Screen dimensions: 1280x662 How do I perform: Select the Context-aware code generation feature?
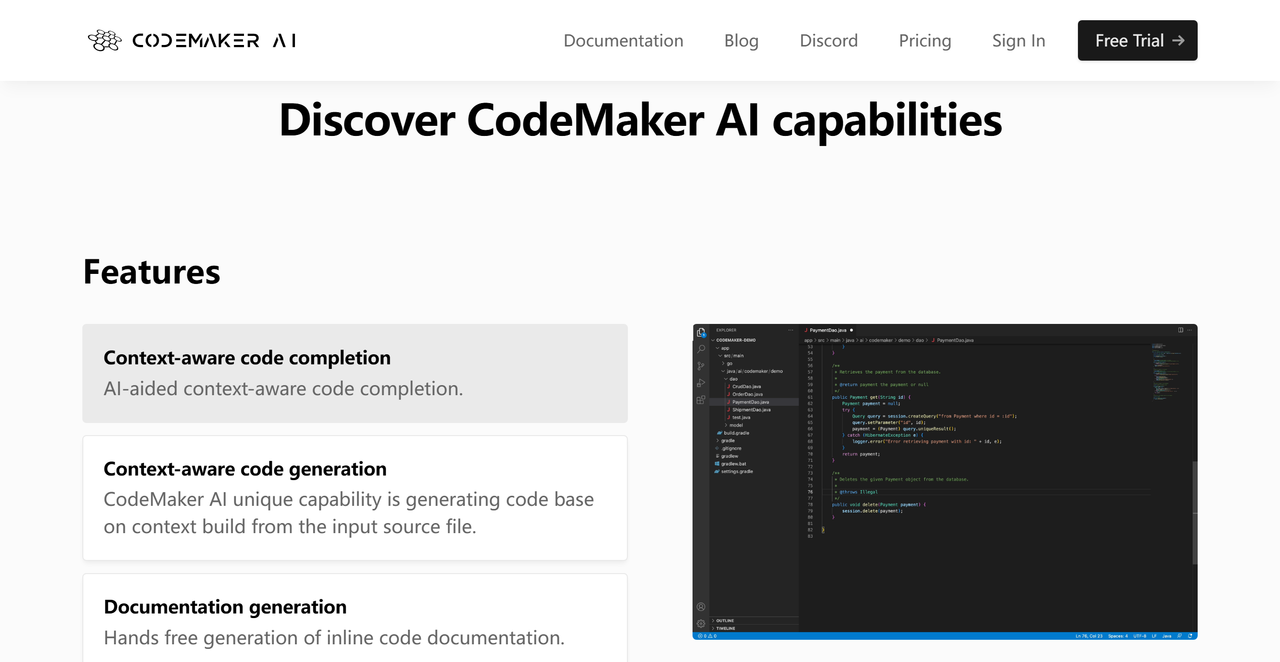pos(355,498)
